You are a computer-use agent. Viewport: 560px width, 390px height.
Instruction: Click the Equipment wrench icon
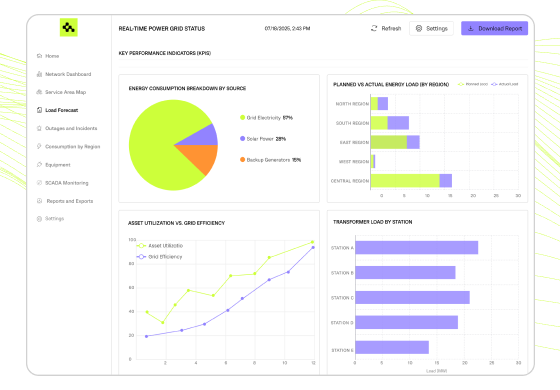point(39,165)
